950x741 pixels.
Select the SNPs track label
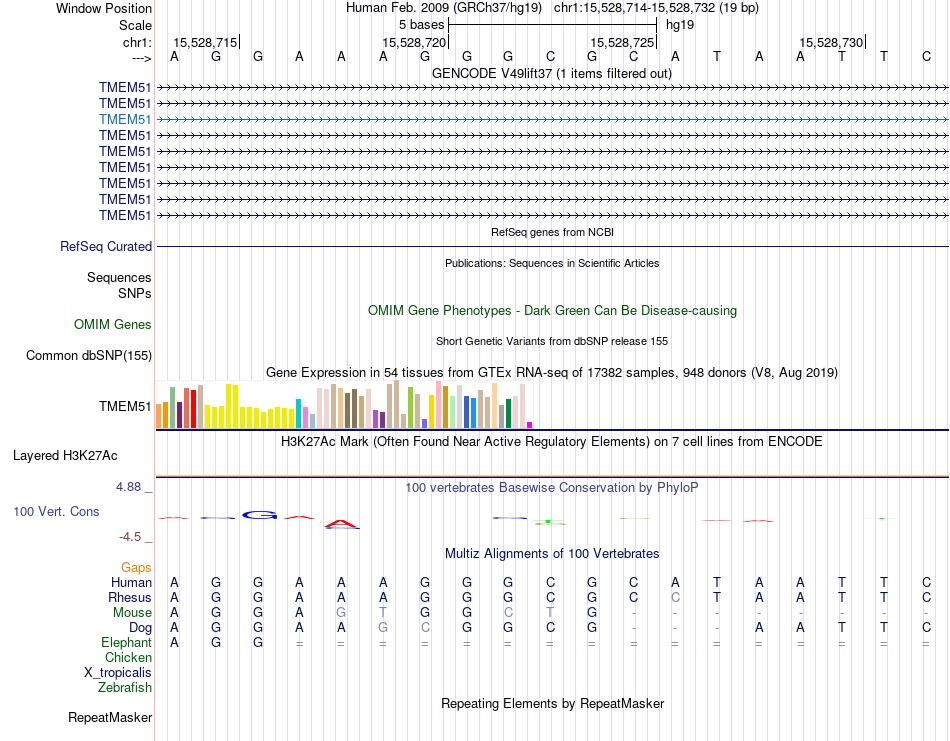[135, 293]
